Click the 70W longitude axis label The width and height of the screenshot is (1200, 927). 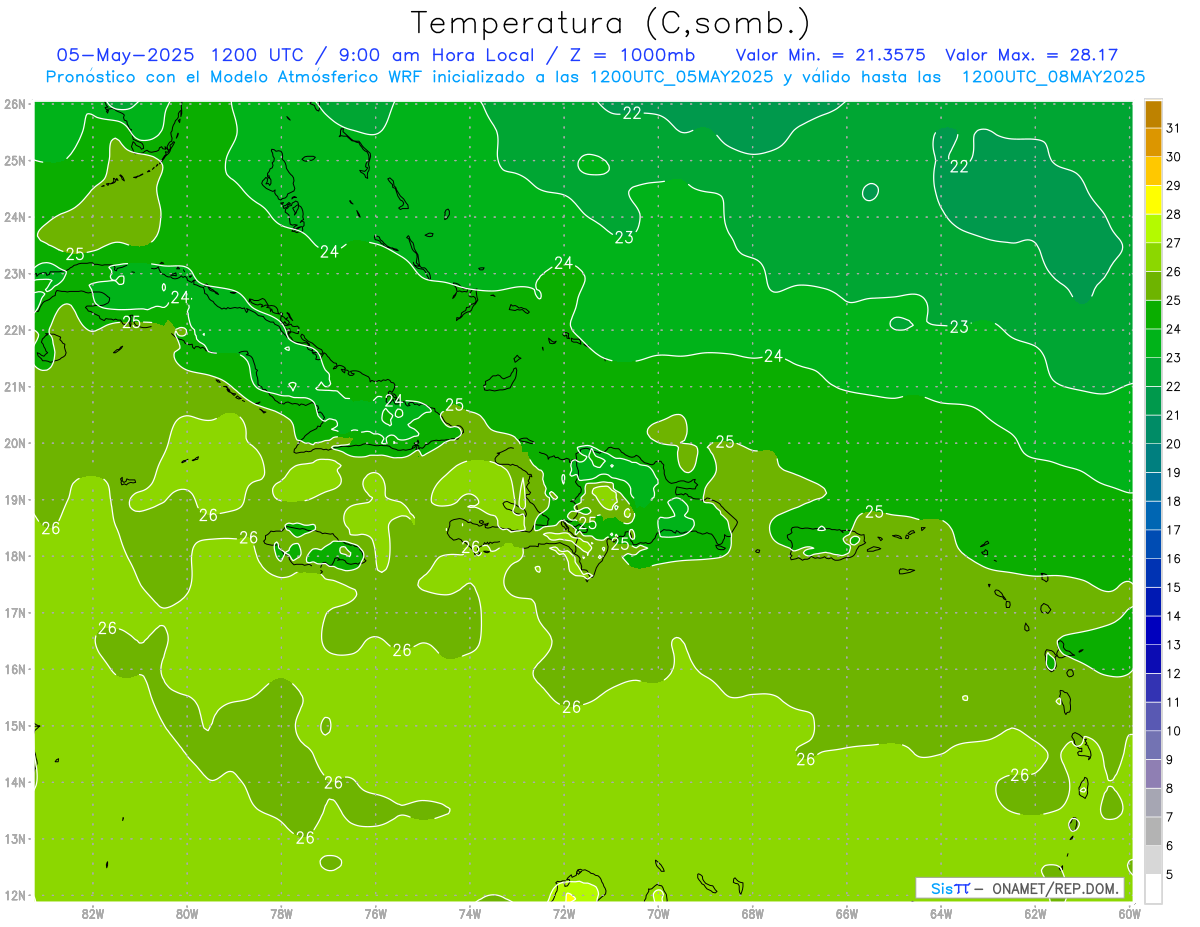tap(658, 913)
